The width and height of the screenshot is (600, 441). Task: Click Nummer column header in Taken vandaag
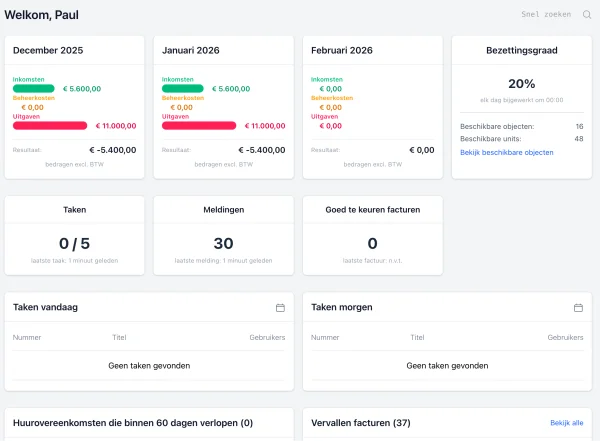[x=27, y=337]
